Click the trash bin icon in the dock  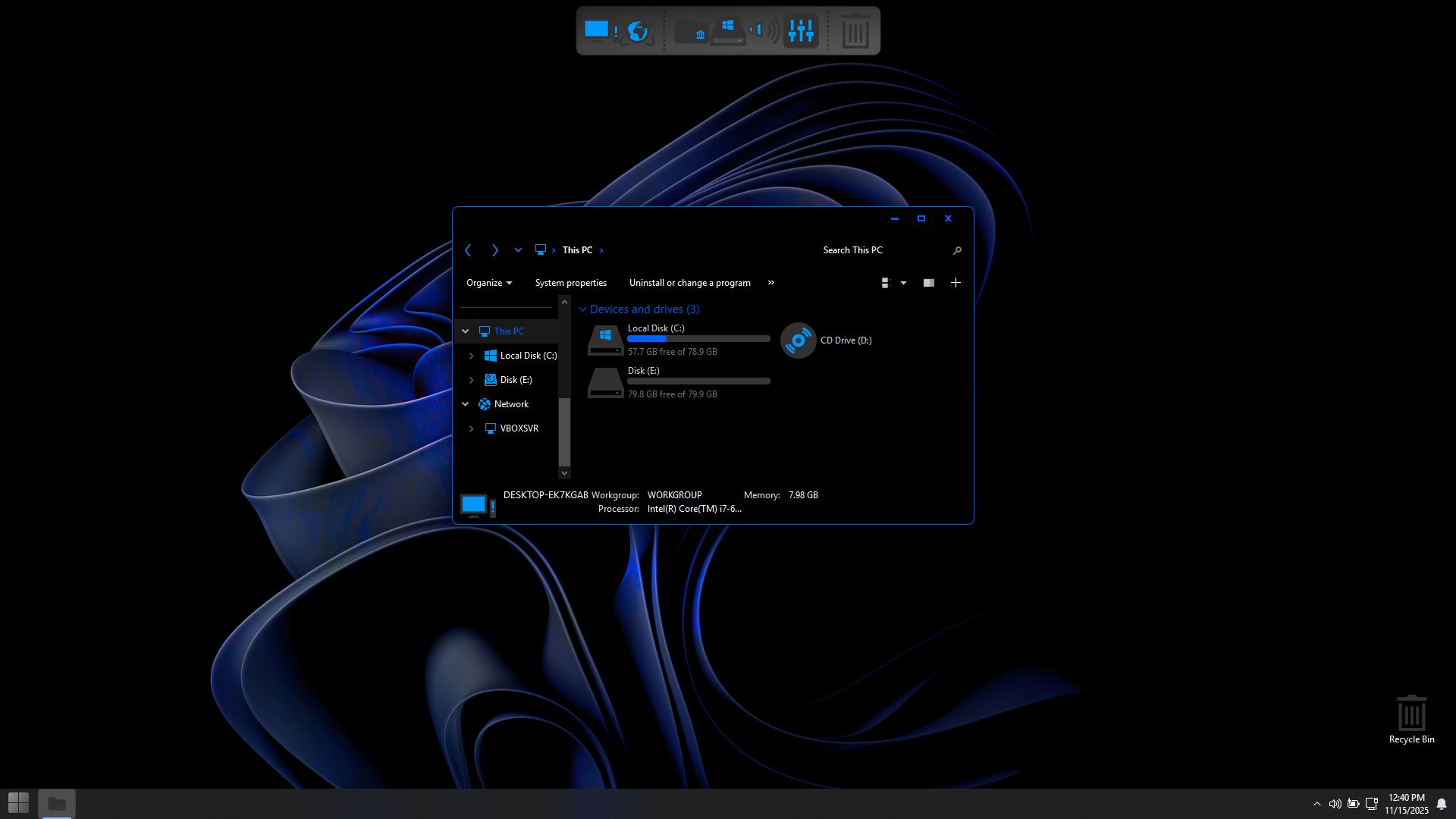tap(855, 32)
